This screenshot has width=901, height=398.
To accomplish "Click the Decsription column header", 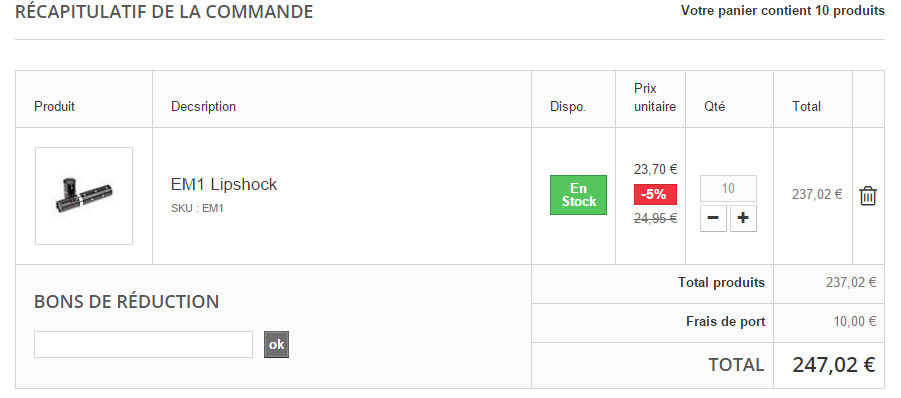I will [x=203, y=107].
